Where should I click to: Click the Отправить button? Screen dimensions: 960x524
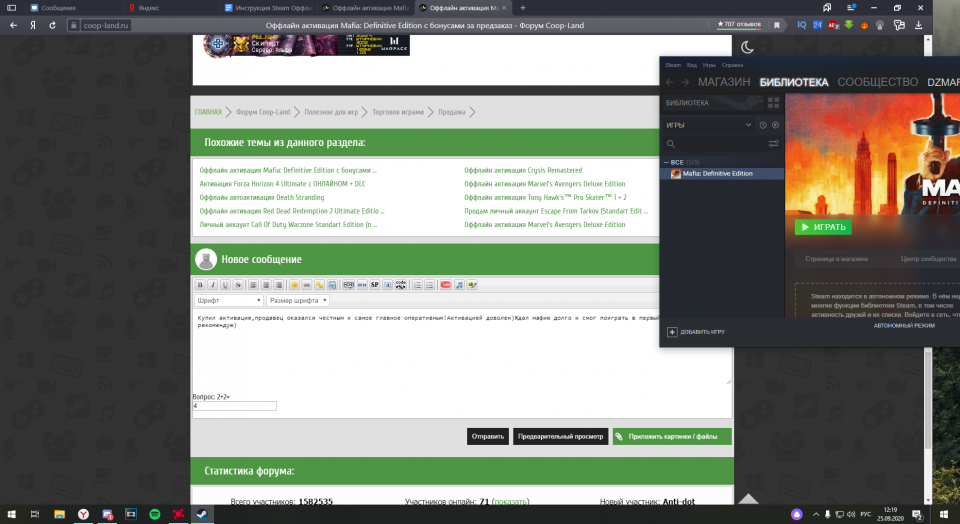487,436
